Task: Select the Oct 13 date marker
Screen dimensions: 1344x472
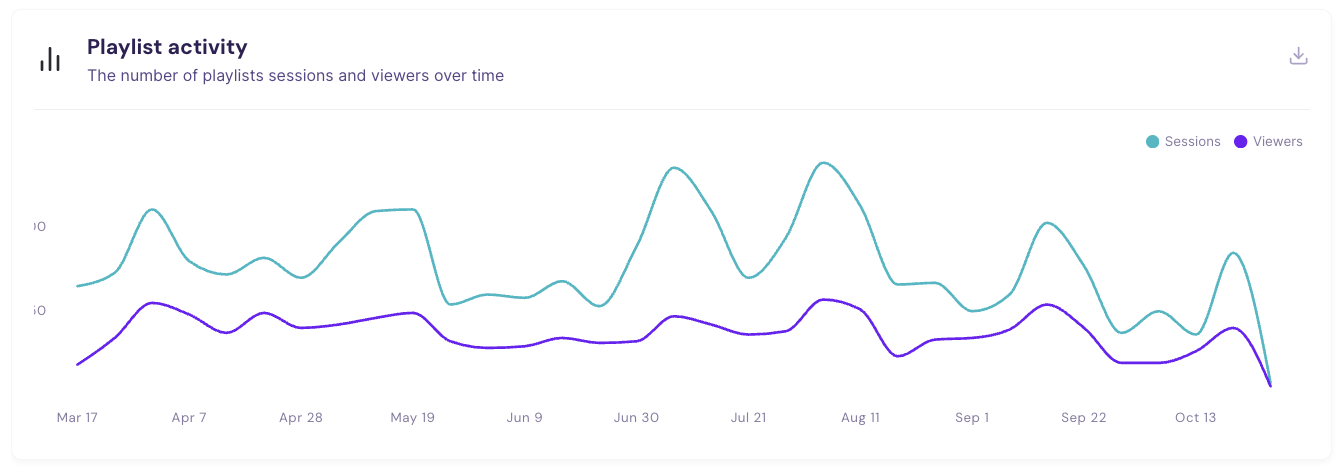Action: coord(1195,418)
